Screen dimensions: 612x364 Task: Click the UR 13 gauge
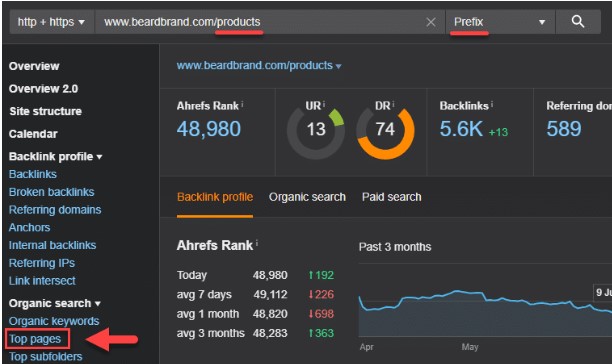click(x=316, y=130)
